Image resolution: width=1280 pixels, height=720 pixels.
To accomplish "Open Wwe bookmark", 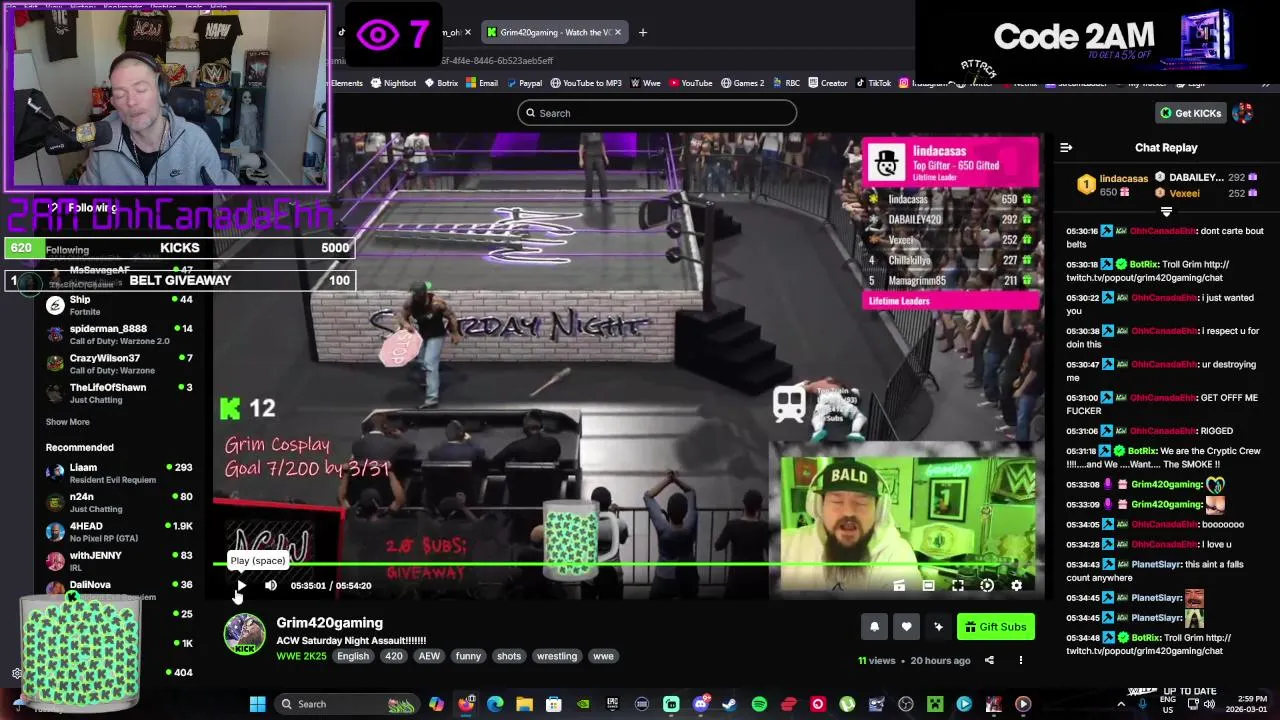I will point(646,83).
